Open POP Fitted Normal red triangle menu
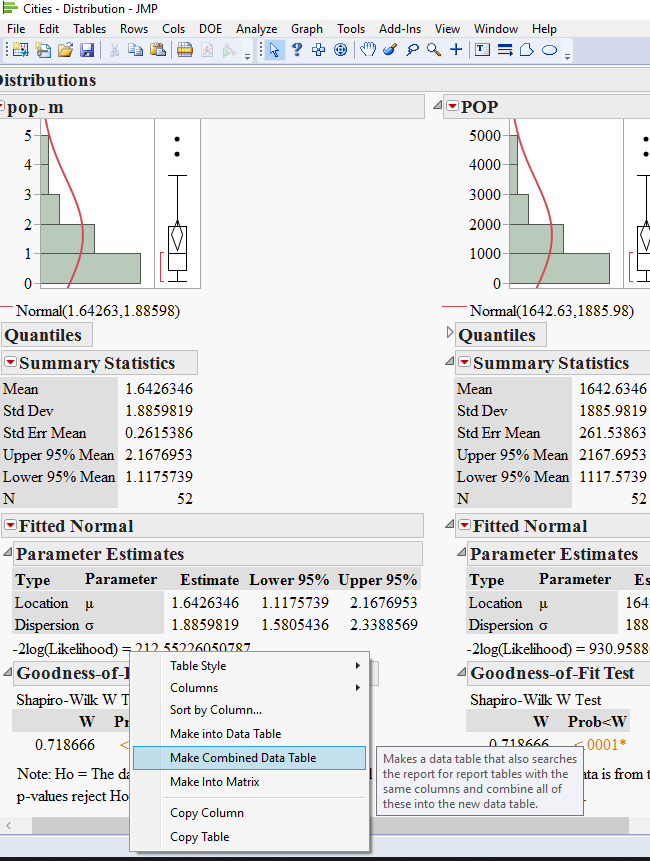Image resolution: width=650 pixels, height=861 pixels. 464,525
